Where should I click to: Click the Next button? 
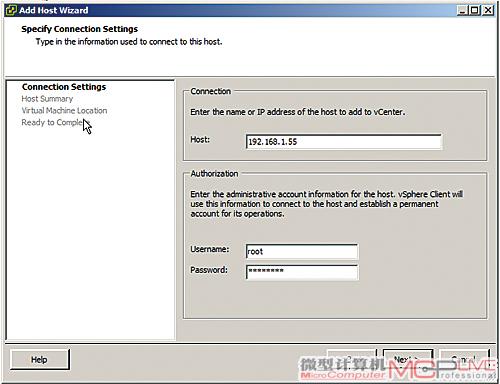click(x=408, y=360)
